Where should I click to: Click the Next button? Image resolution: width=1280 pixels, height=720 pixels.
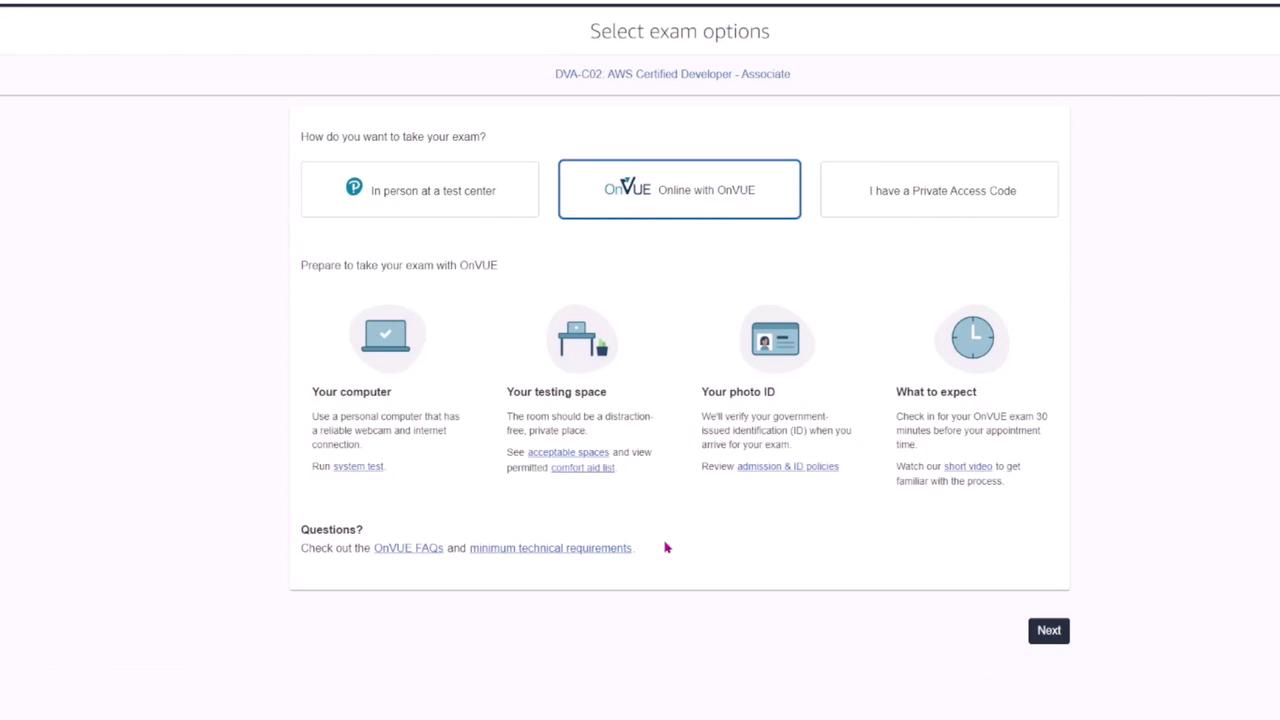point(1049,630)
